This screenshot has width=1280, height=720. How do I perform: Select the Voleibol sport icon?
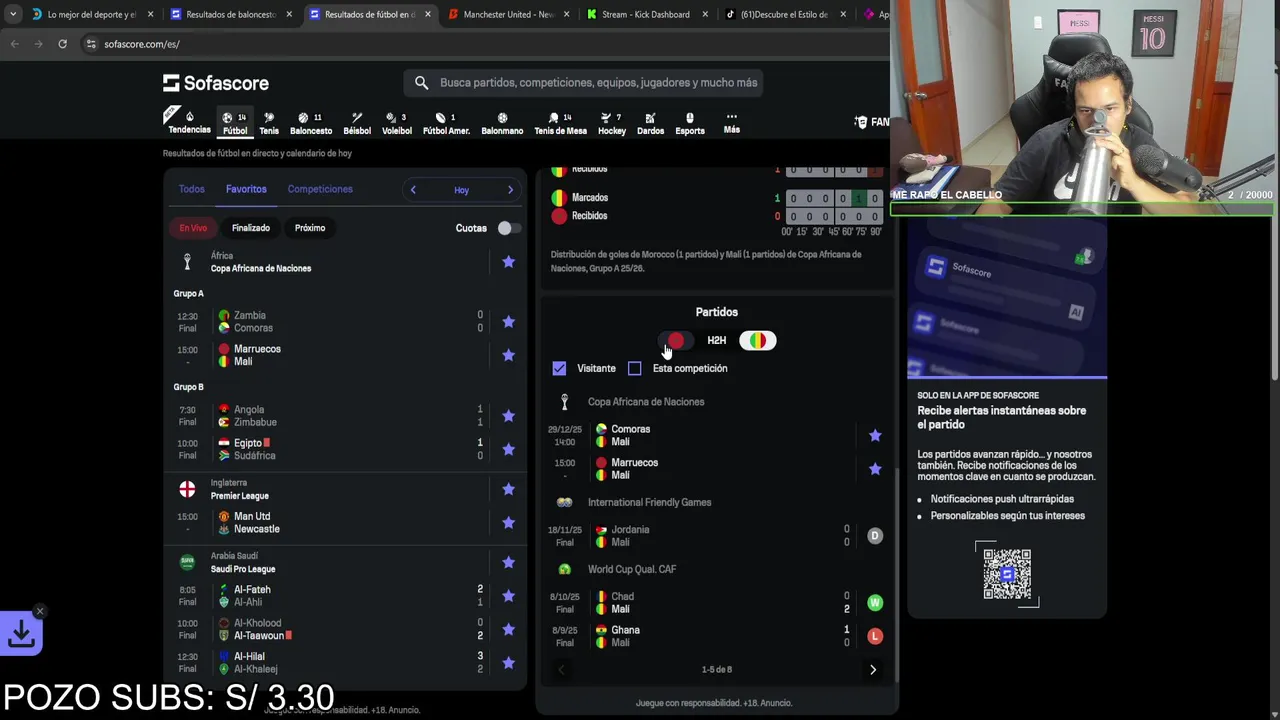coord(397,123)
